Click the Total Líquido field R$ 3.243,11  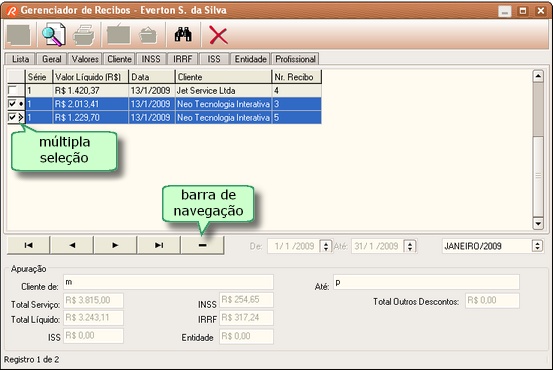click(93, 317)
